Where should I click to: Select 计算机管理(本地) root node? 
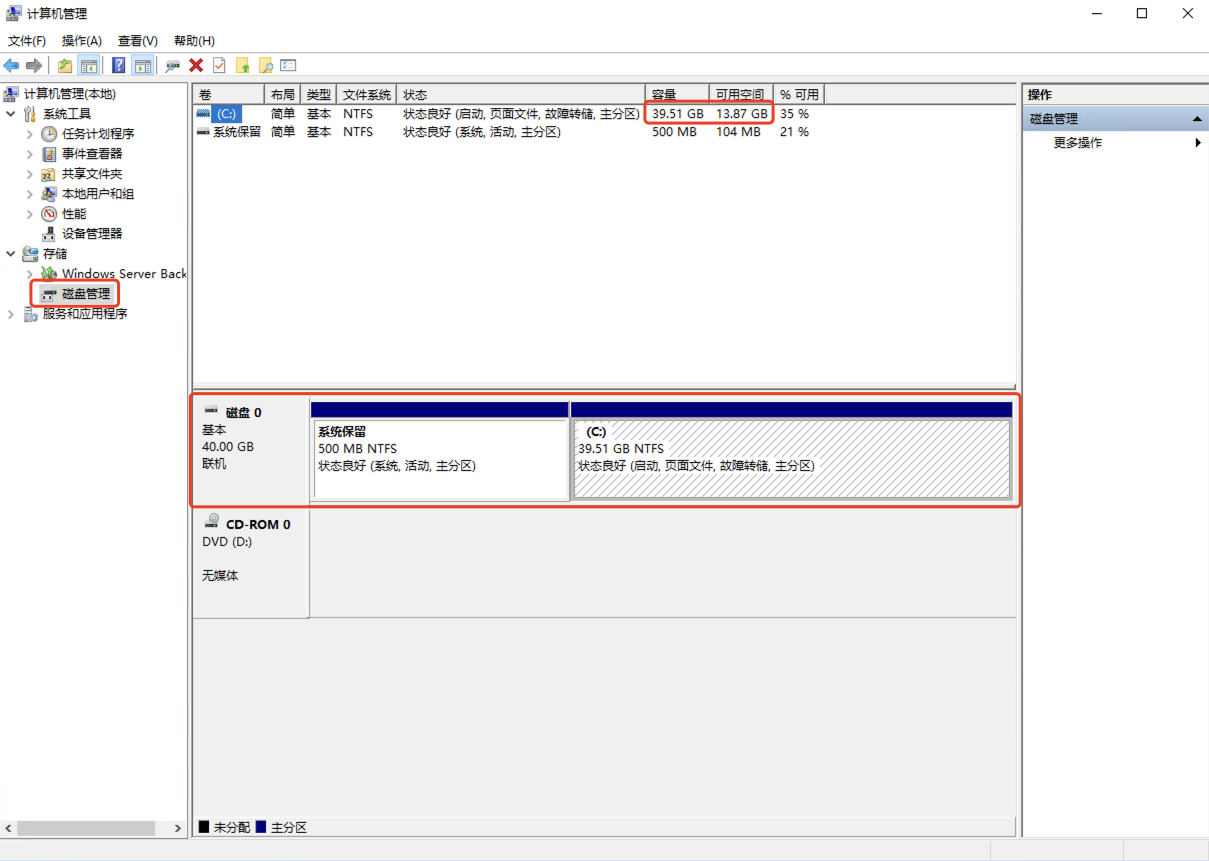point(70,94)
